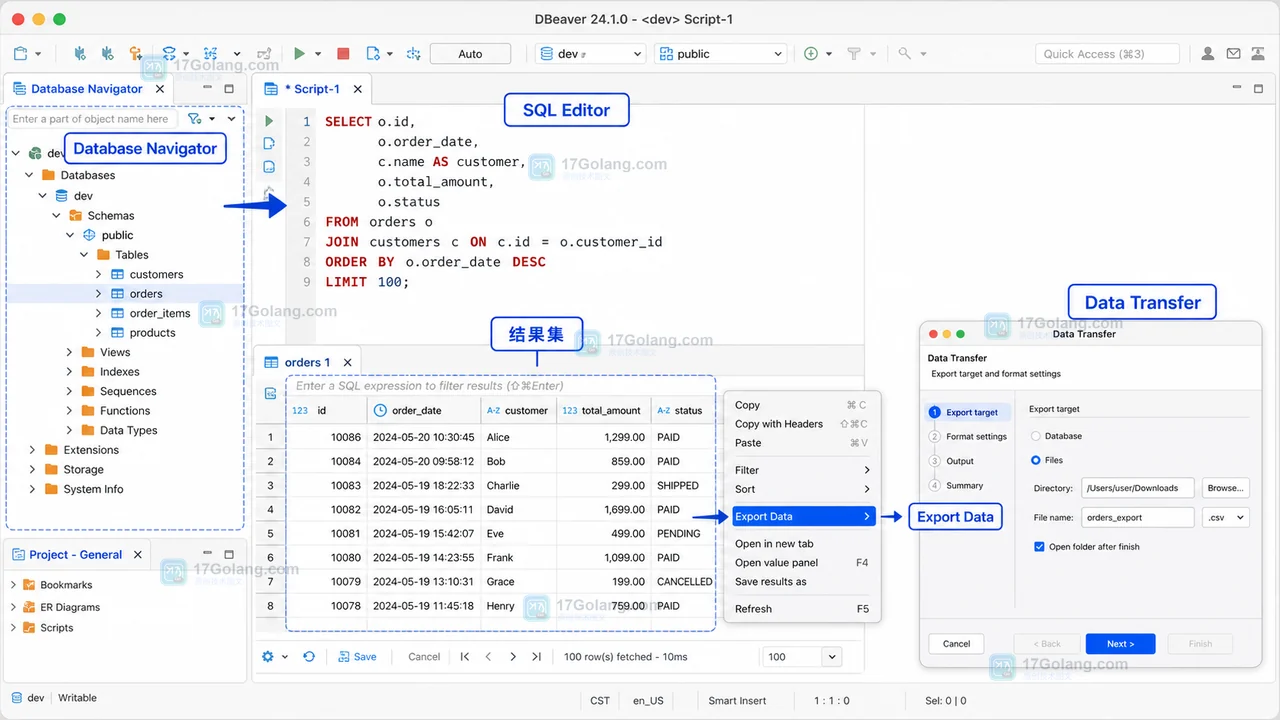This screenshot has width=1280, height=720.
Task: Open the 100 fetch size dropdown
Action: (831, 657)
